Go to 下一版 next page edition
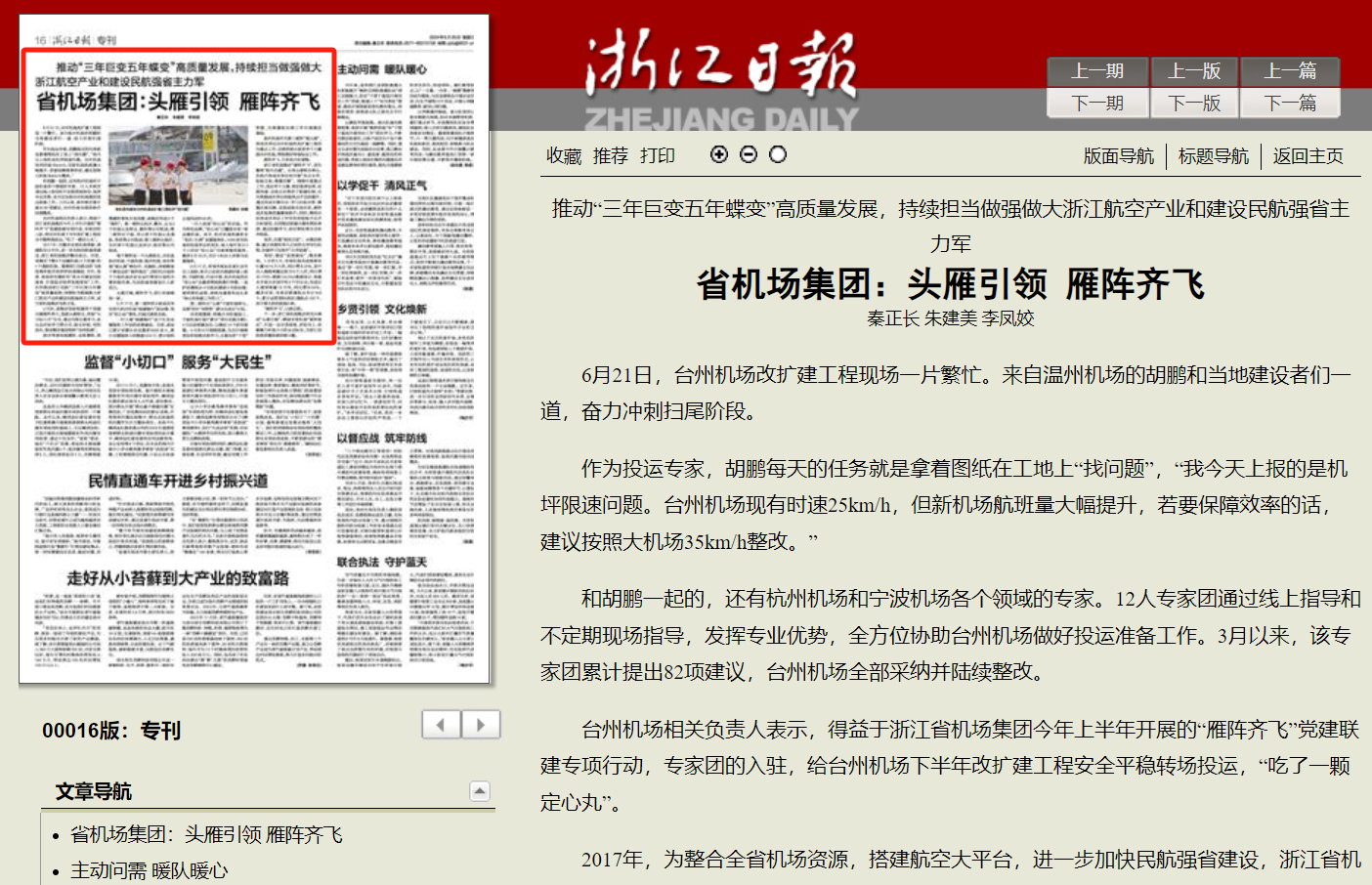 click(x=1194, y=103)
